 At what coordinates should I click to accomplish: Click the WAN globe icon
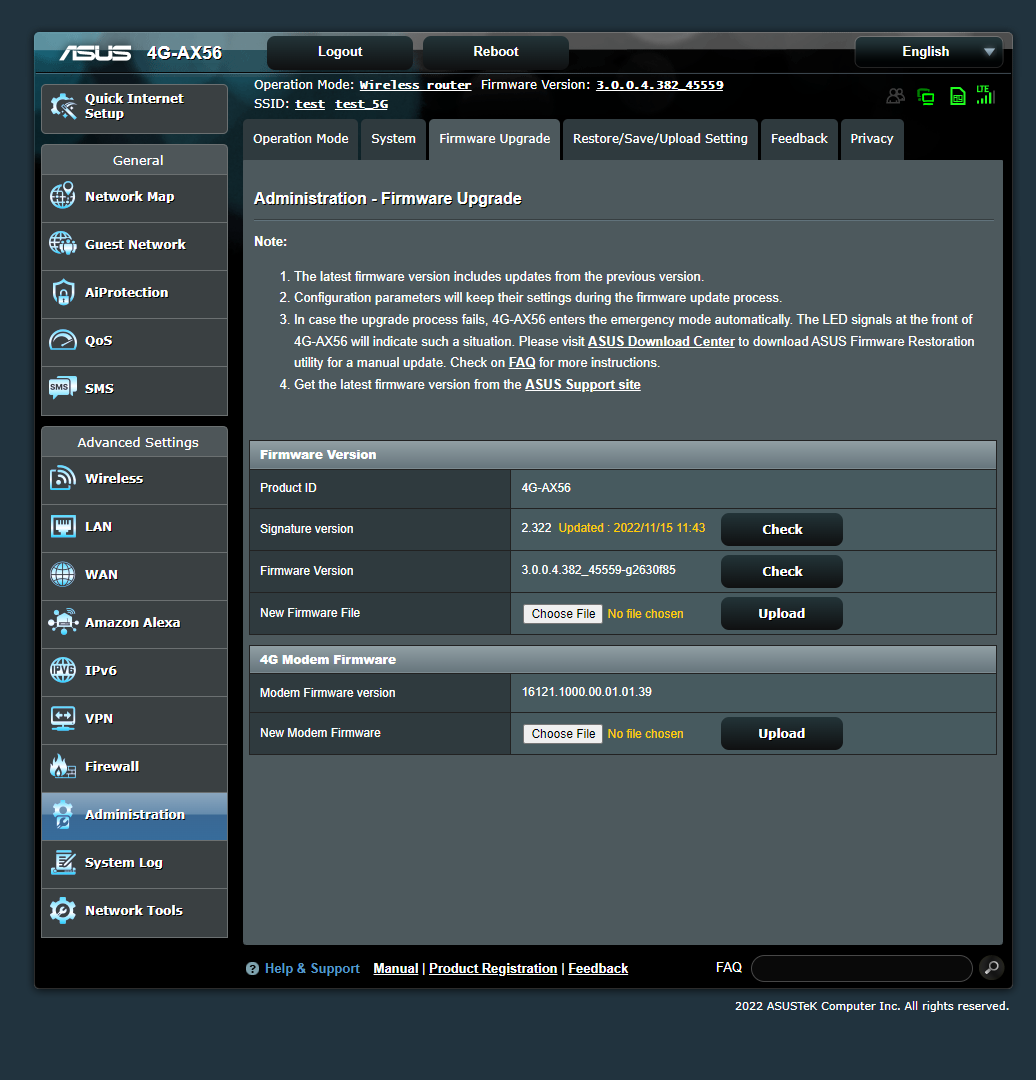click(63, 574)
